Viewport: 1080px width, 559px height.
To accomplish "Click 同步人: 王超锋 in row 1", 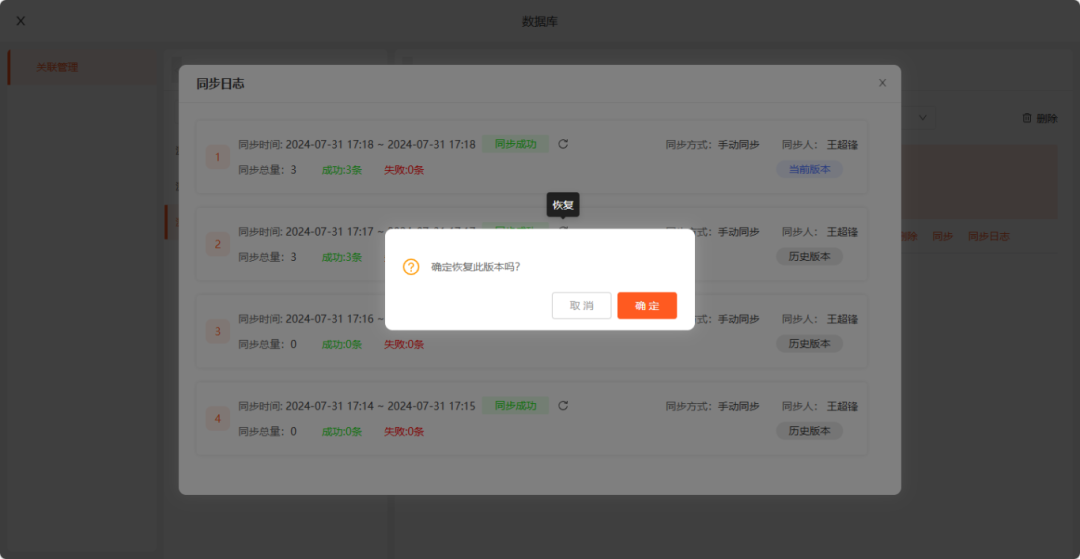I will (820, 145).
